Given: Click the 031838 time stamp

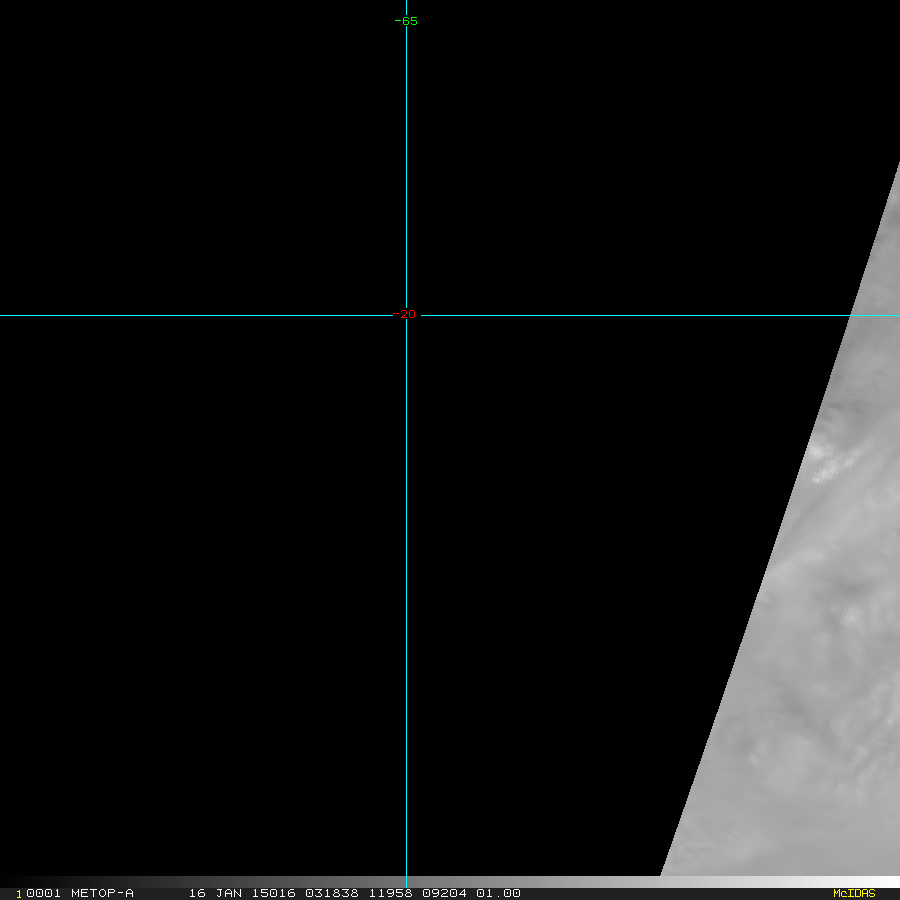Looking at the screenshot, I should (330, 893).
